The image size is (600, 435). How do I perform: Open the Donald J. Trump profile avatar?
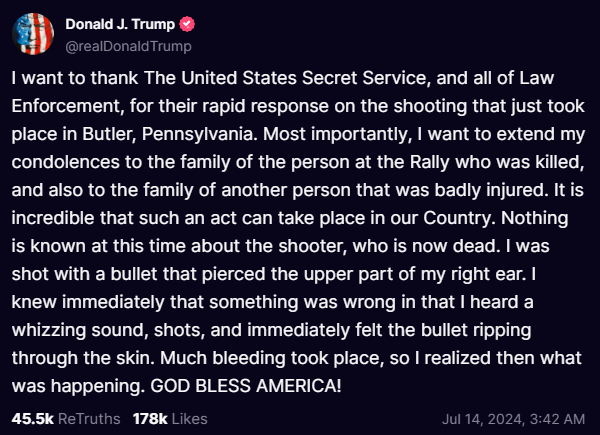[33, 34]
